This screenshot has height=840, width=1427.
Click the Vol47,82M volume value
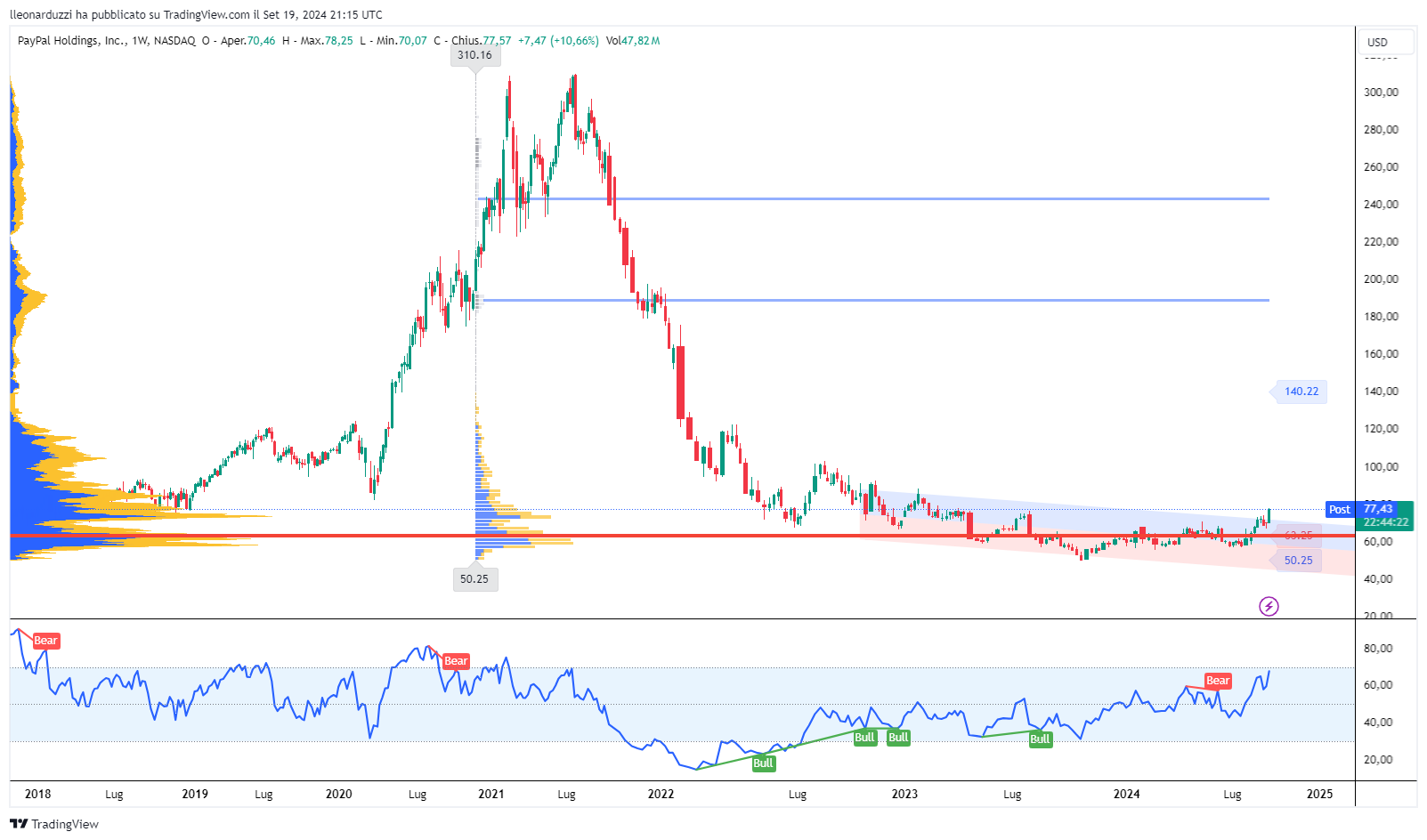(633, 41)
